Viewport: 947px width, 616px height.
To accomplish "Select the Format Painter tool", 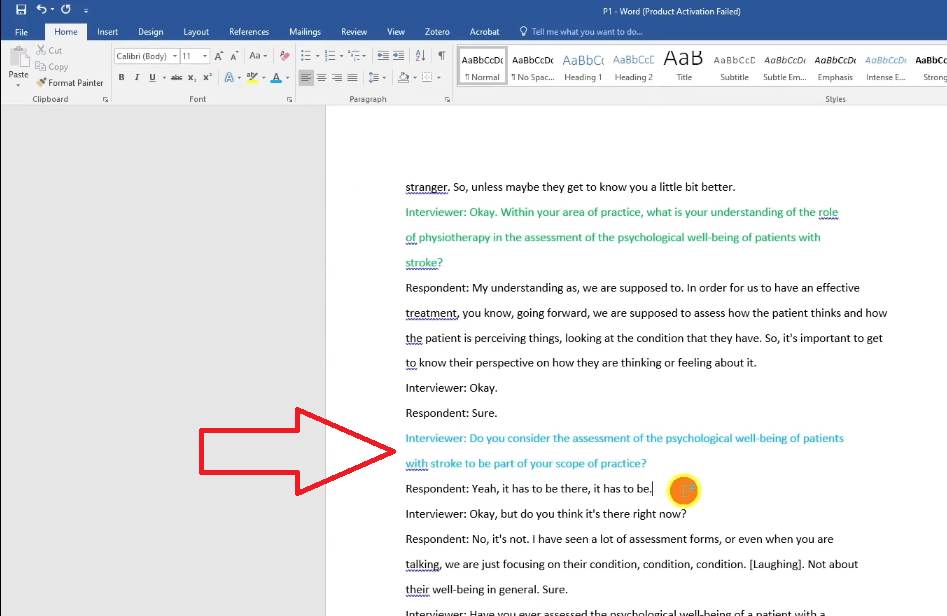I will pos(70,83).
